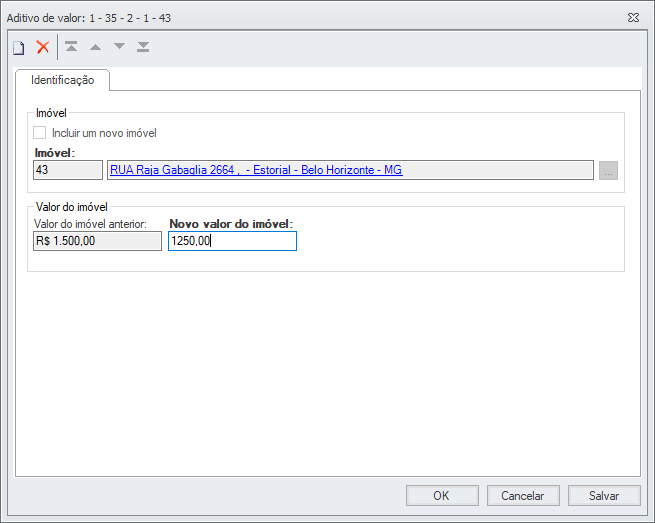Click the 'Valor do imóvel anterior:' label
Screen dimensions: 655x523
(x=90, y=224)
